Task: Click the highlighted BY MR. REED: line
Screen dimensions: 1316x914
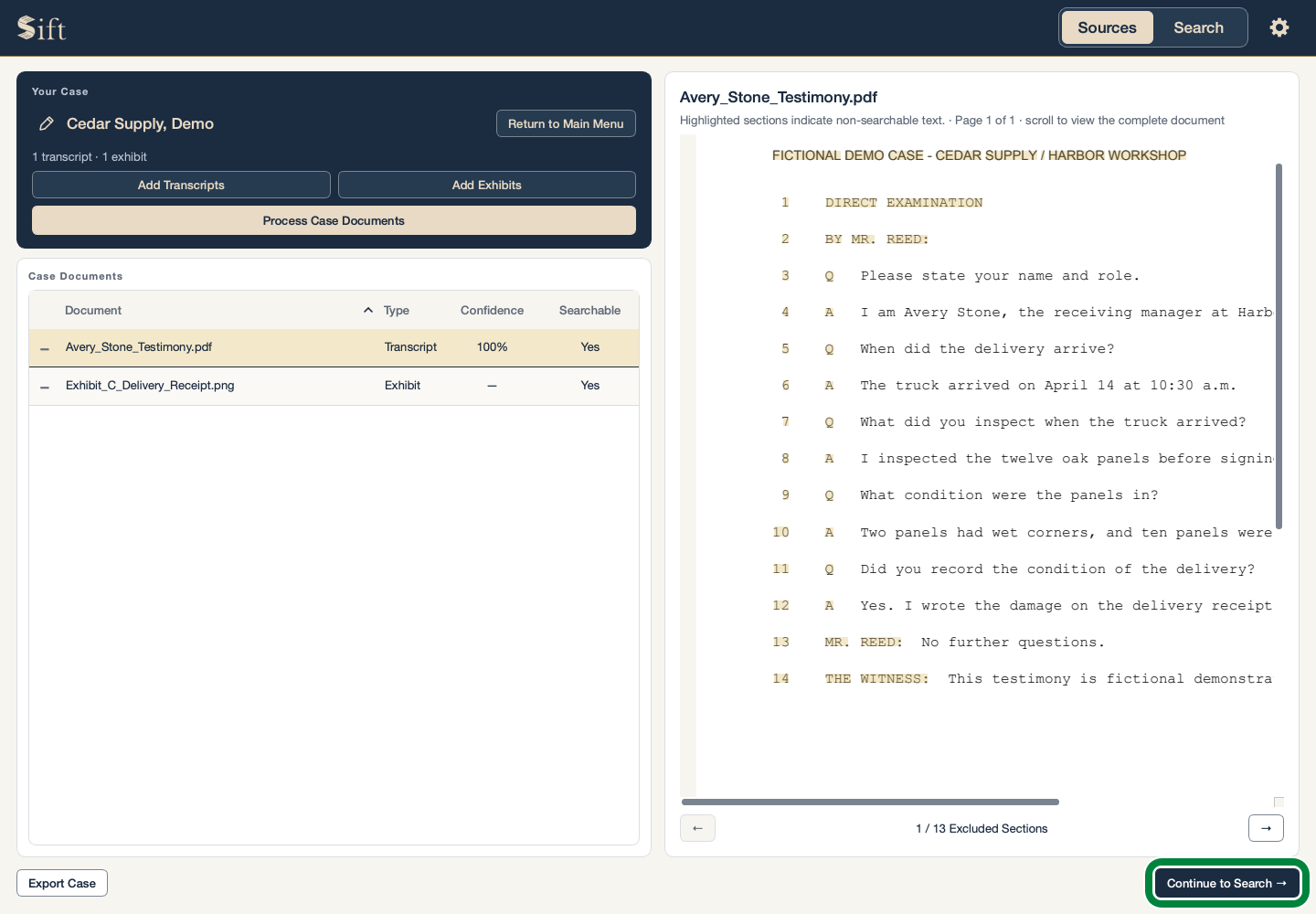Action: tap(876, 239)
